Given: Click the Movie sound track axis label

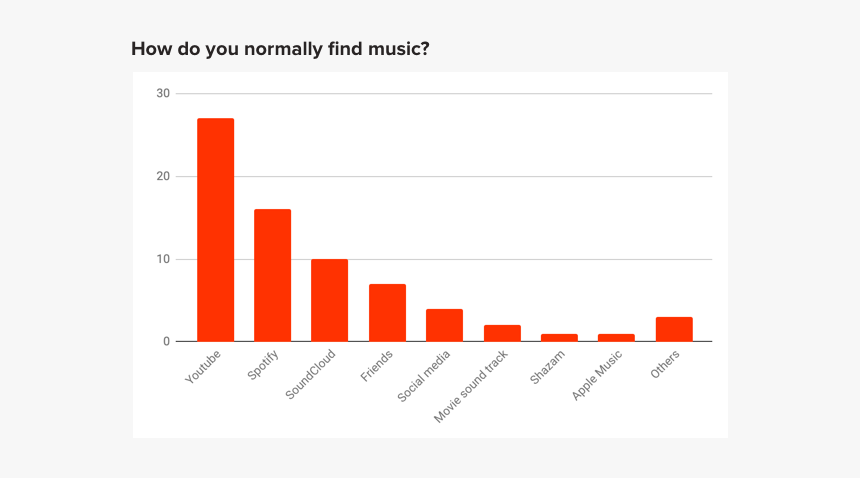Looking at the screenshot, I should [471, 386].
